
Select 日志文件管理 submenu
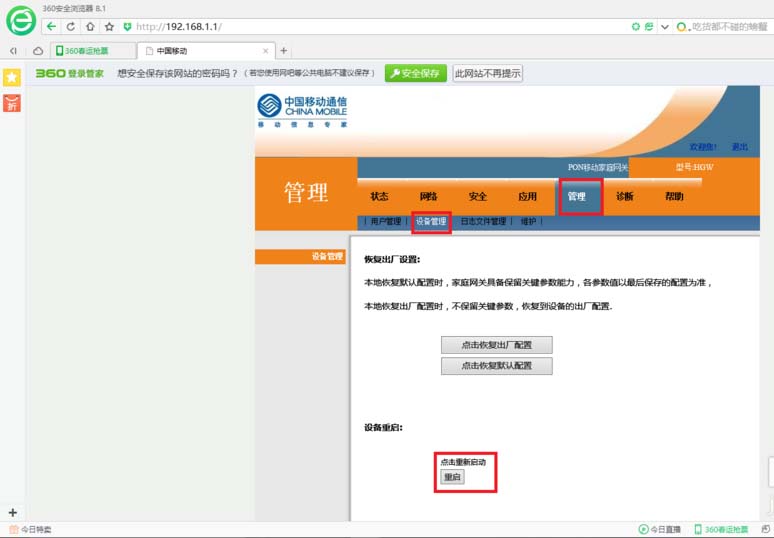point(483,222)
